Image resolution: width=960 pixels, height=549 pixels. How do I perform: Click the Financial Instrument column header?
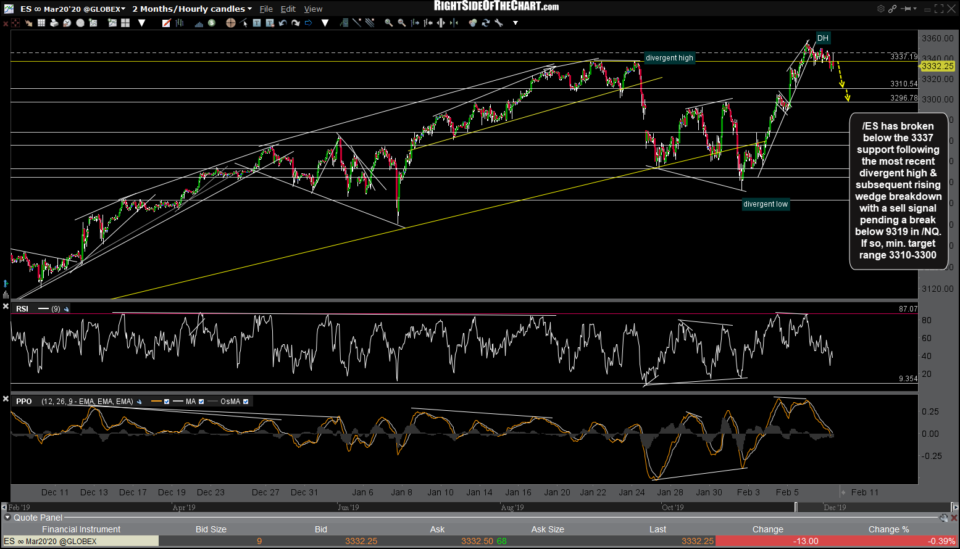click(81, 529)
